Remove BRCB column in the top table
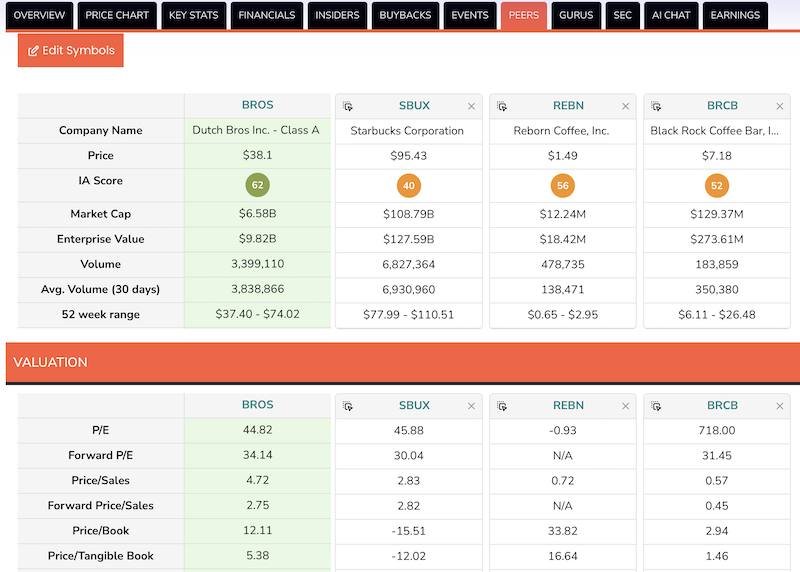 point(780,106)
